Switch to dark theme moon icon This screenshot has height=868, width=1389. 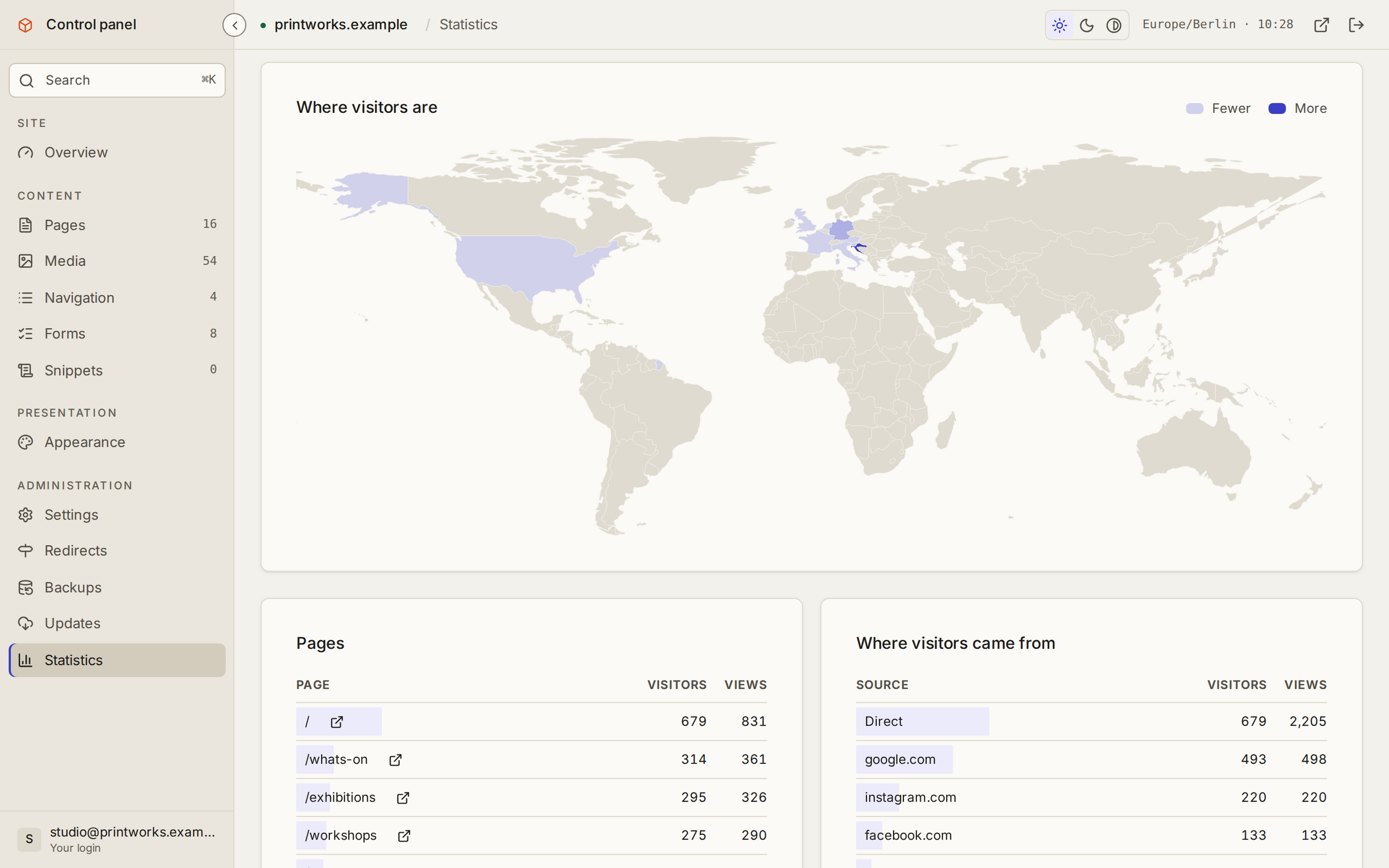[1086, 25]
